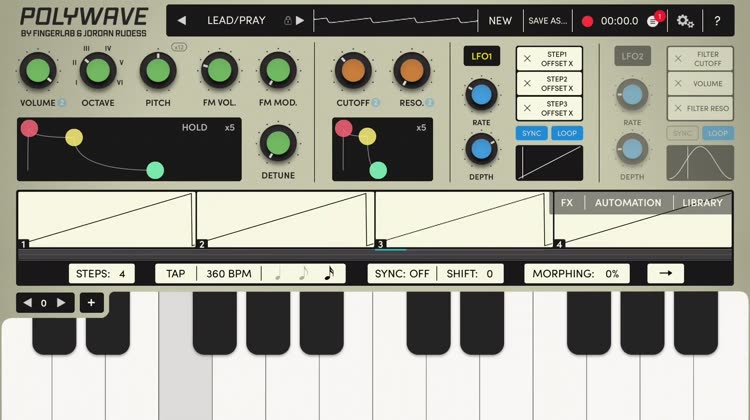Toggle LFO1 LOOP

click(x=567, y=133)
